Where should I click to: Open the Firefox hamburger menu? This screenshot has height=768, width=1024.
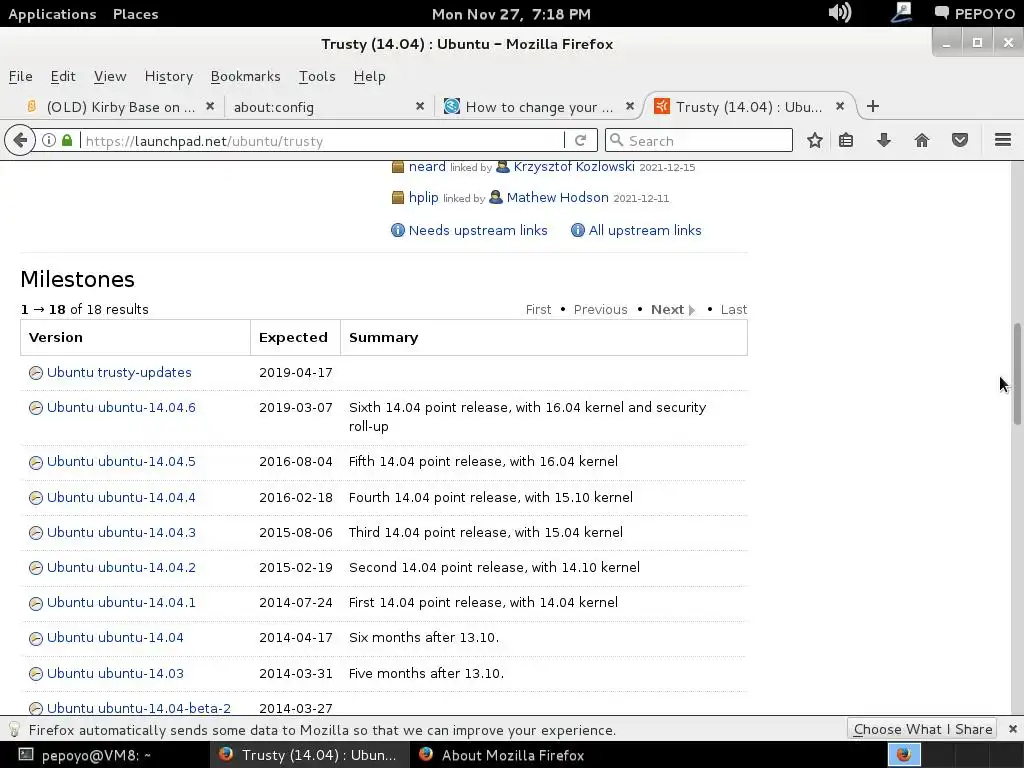pyautogui.click(x=1003, y=140)
